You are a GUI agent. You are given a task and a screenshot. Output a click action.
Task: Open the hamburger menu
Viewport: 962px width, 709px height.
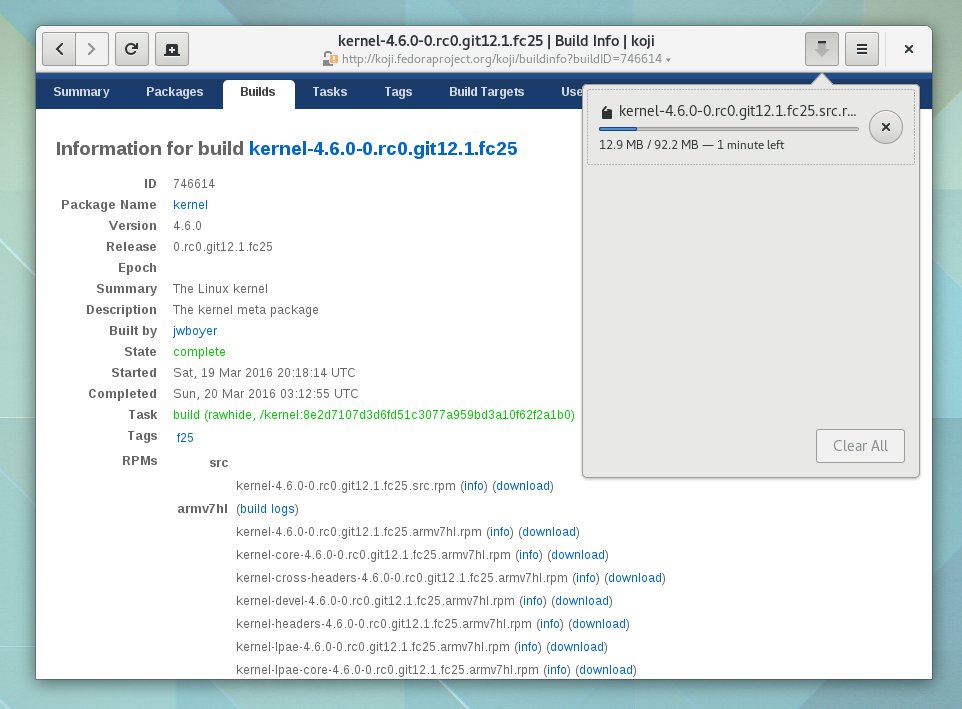[862, 48]
